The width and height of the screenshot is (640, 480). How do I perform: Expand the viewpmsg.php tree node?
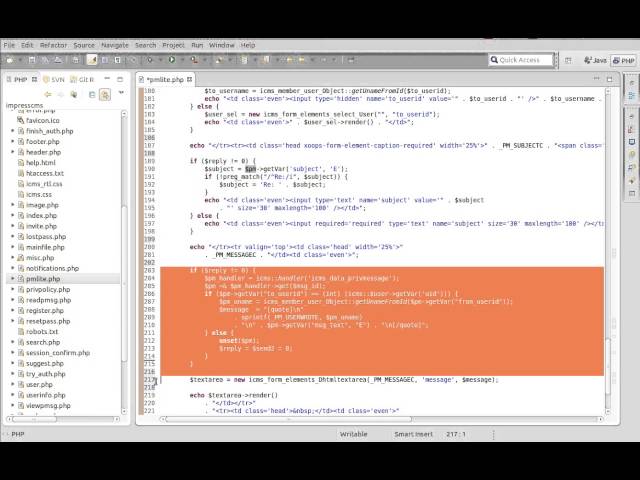coord(12,406)
